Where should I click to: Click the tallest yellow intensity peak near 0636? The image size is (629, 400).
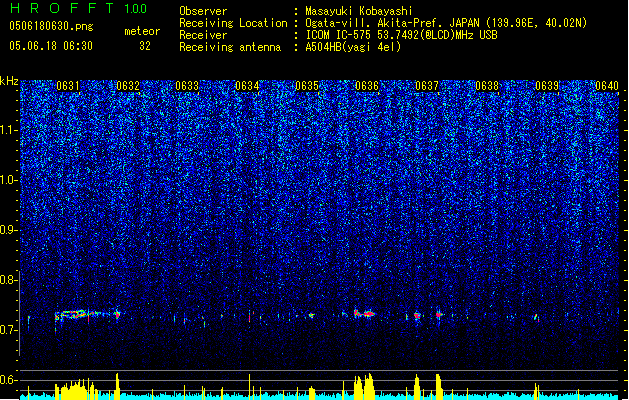point(369,386)
